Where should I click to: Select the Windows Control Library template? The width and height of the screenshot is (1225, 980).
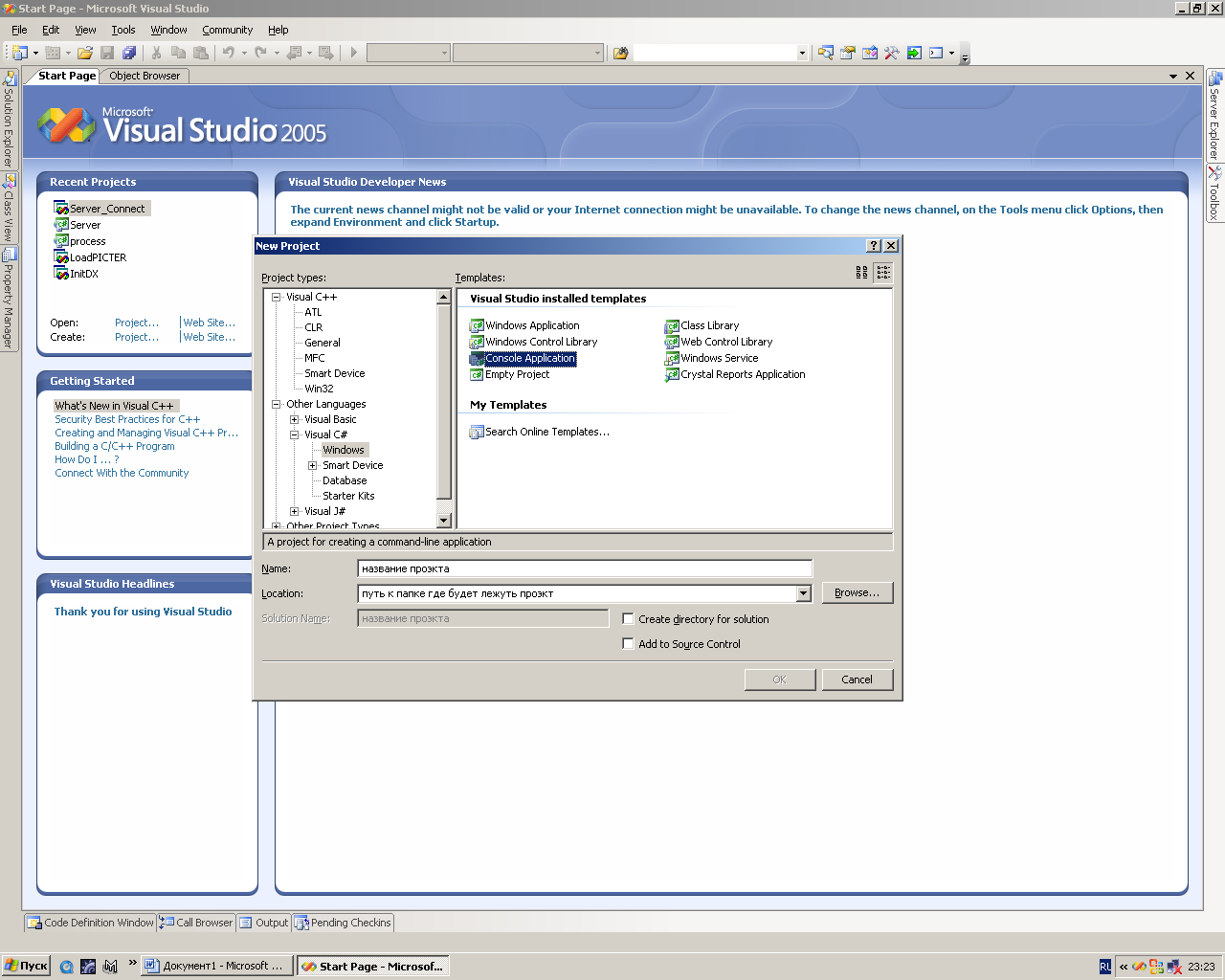533,342
